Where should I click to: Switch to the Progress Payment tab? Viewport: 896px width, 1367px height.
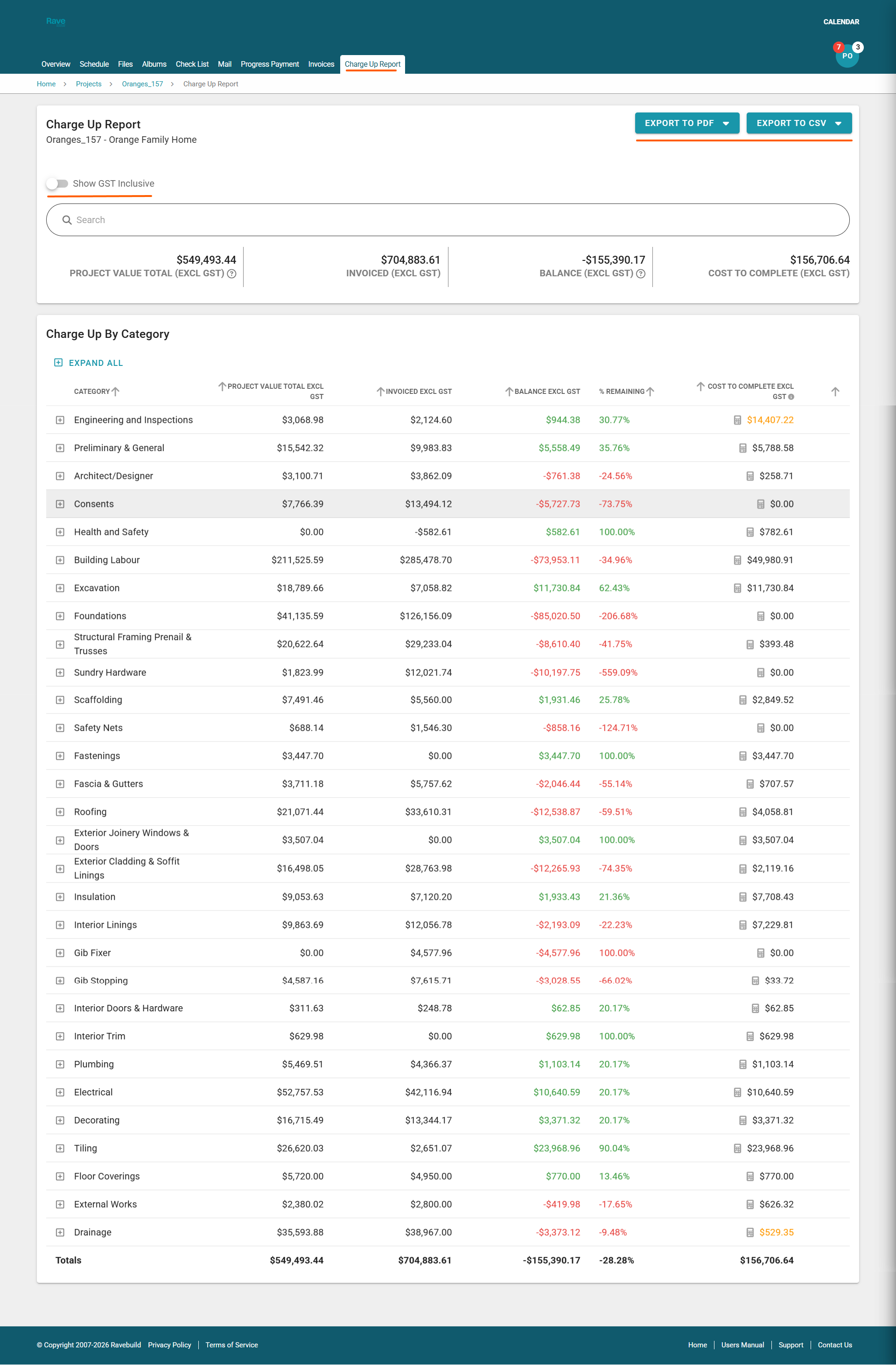269,64
